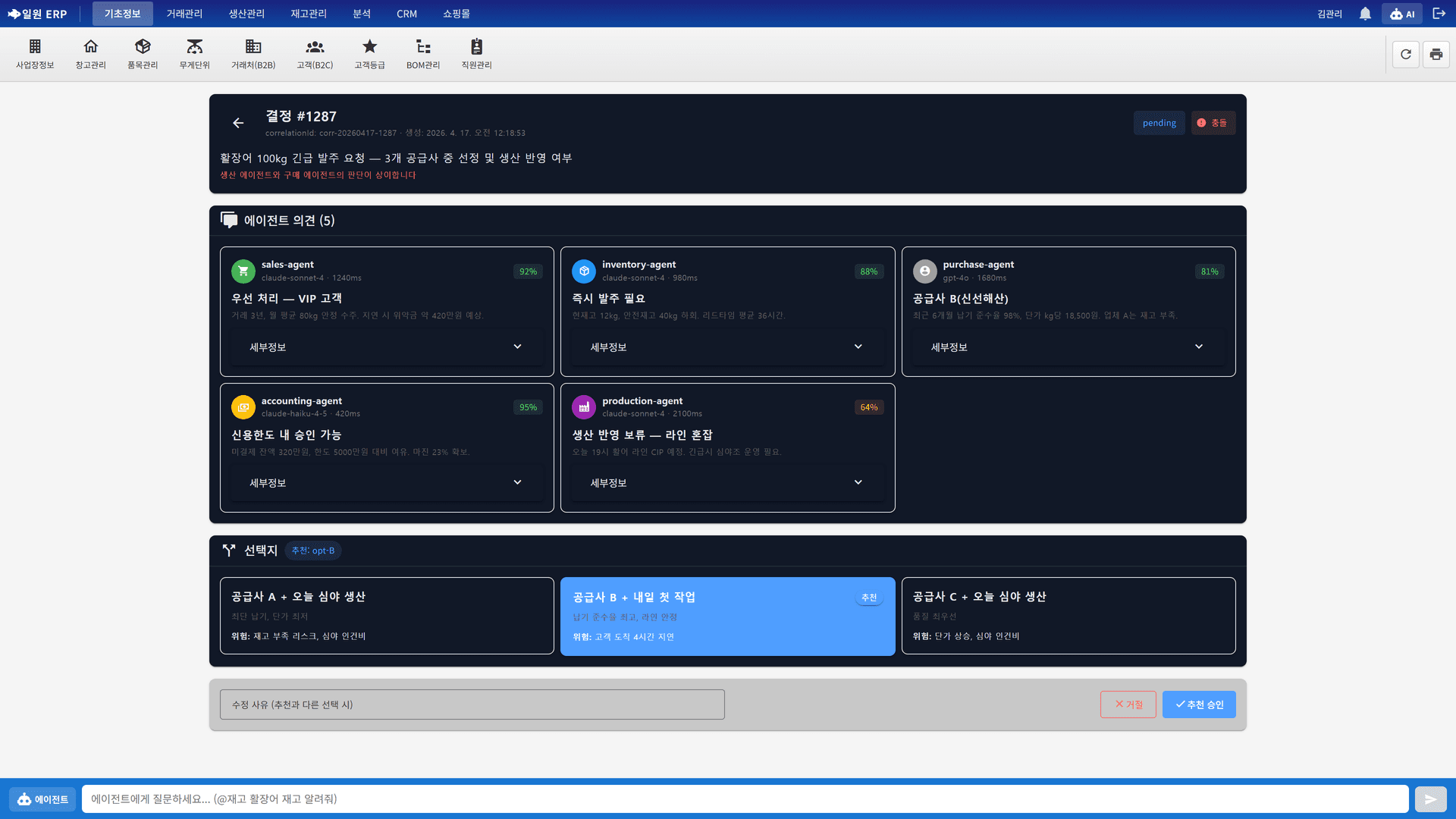
Task: Click purchase-agent 81% confidence badge
Action: 1209,271
